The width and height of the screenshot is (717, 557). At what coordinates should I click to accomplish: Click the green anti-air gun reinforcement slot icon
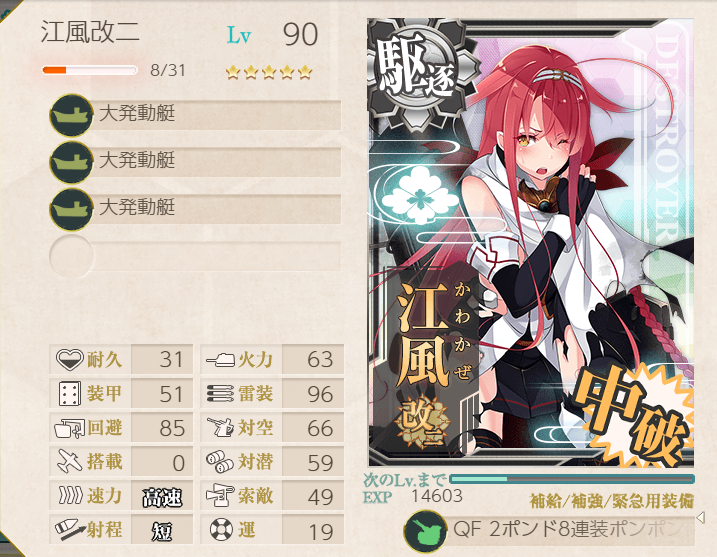click(x=425, y=532)
